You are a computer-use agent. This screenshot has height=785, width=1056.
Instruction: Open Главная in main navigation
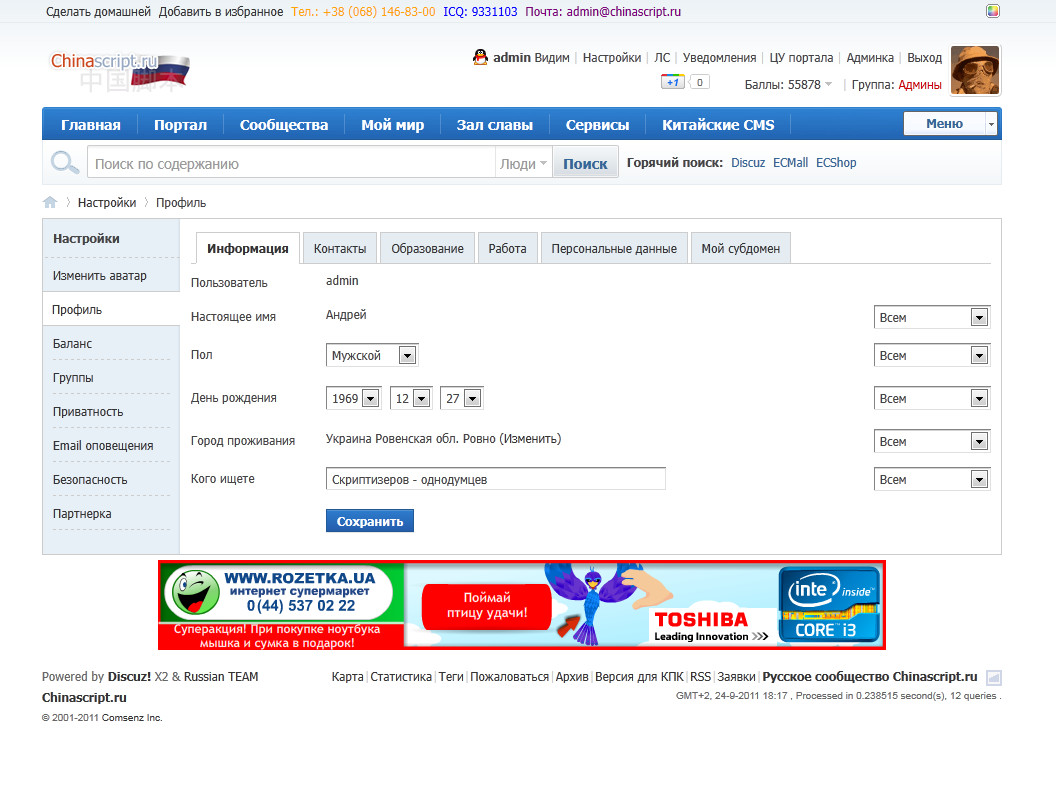pyautogui.click(x=91, y=125)
